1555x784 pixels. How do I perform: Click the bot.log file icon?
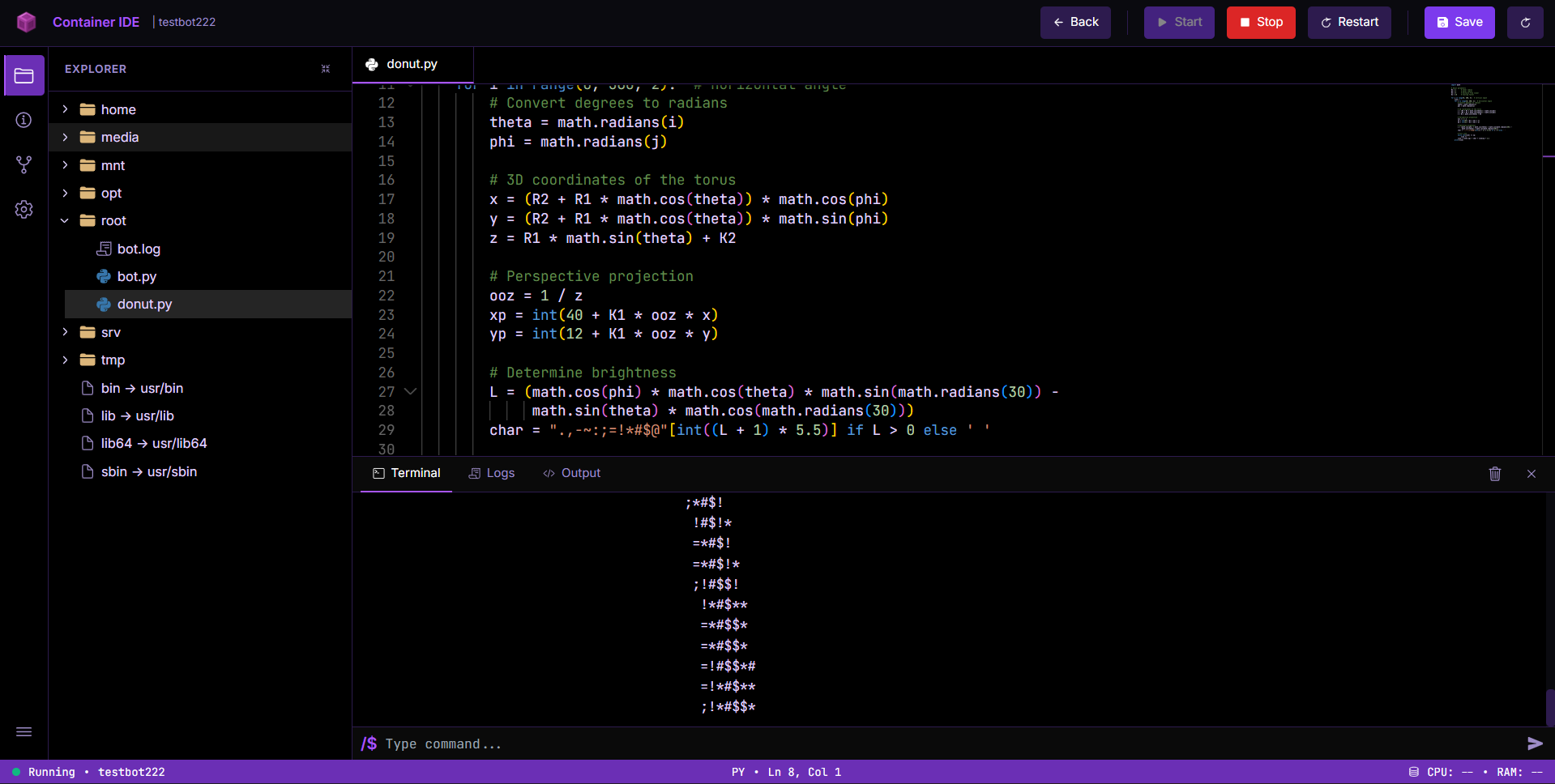click(104, 249)
